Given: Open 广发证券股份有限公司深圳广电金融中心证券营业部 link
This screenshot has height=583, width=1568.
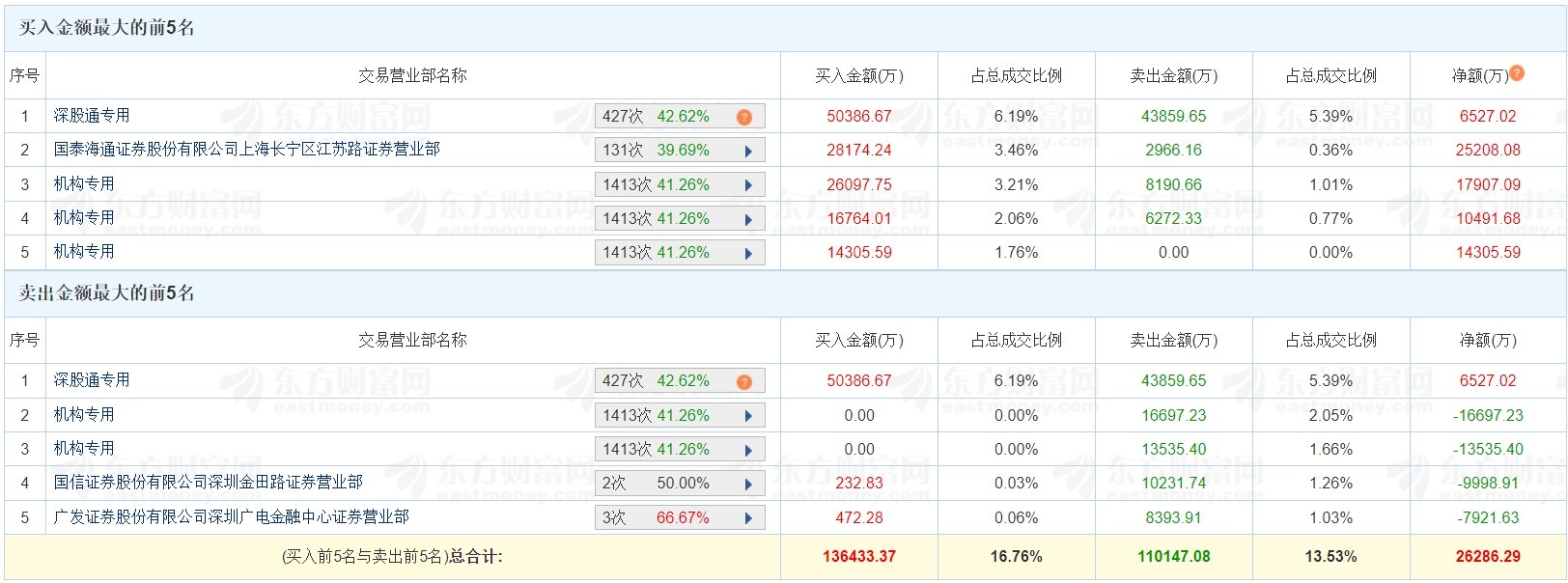Looking at the screenshot, I should [232, 516].
